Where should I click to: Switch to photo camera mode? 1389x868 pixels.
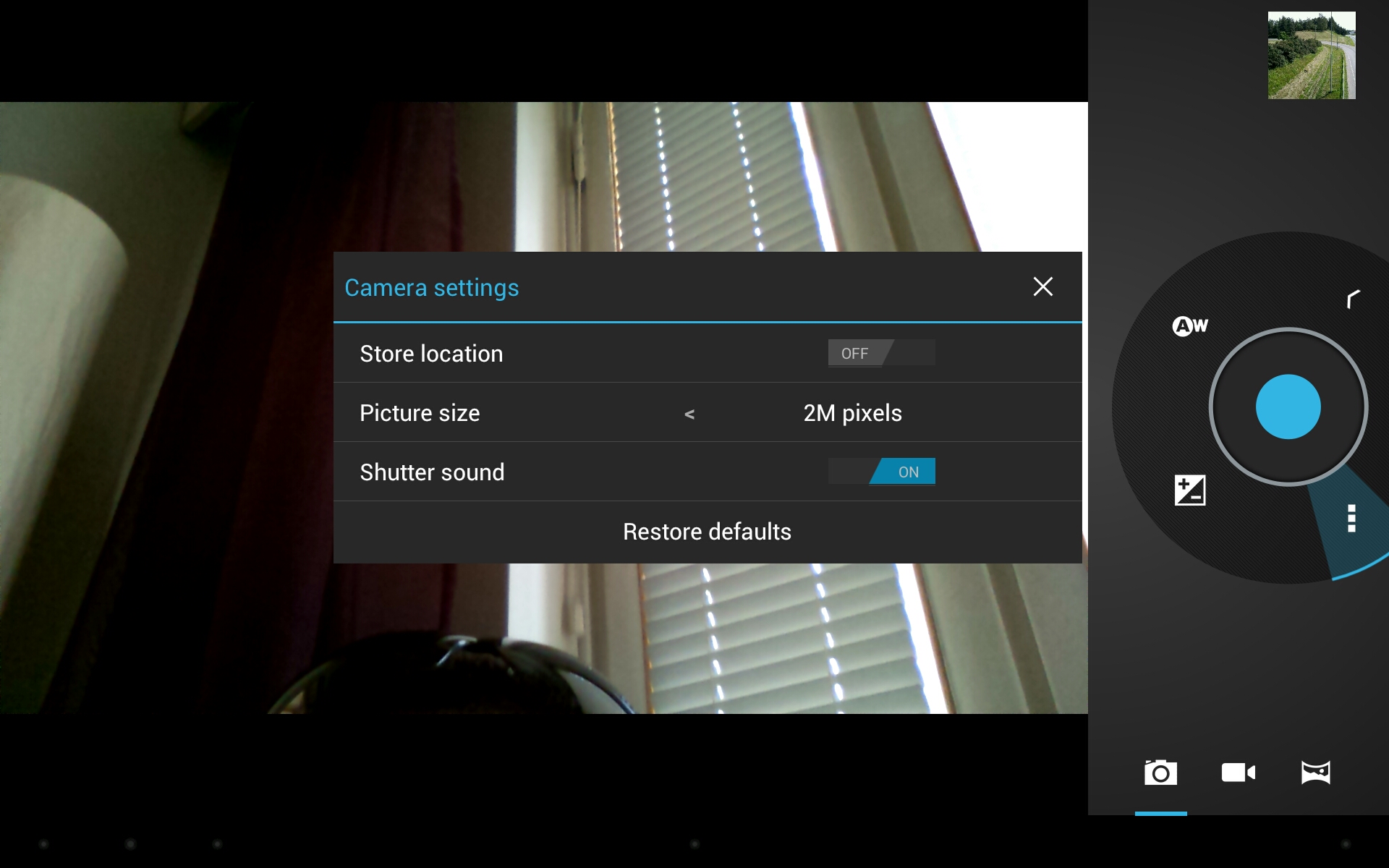(x=1160, y=773)
